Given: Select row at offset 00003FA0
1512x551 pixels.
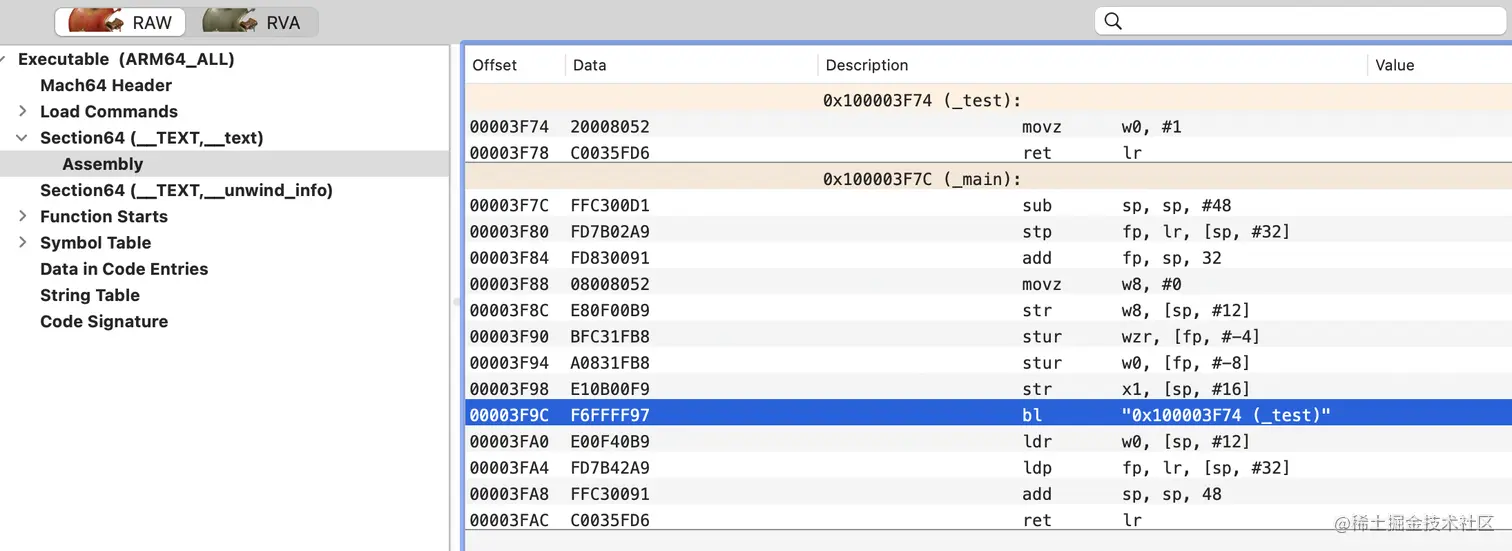Looking at the screenshot, I should pyautogui.click(x=988, y=441).
